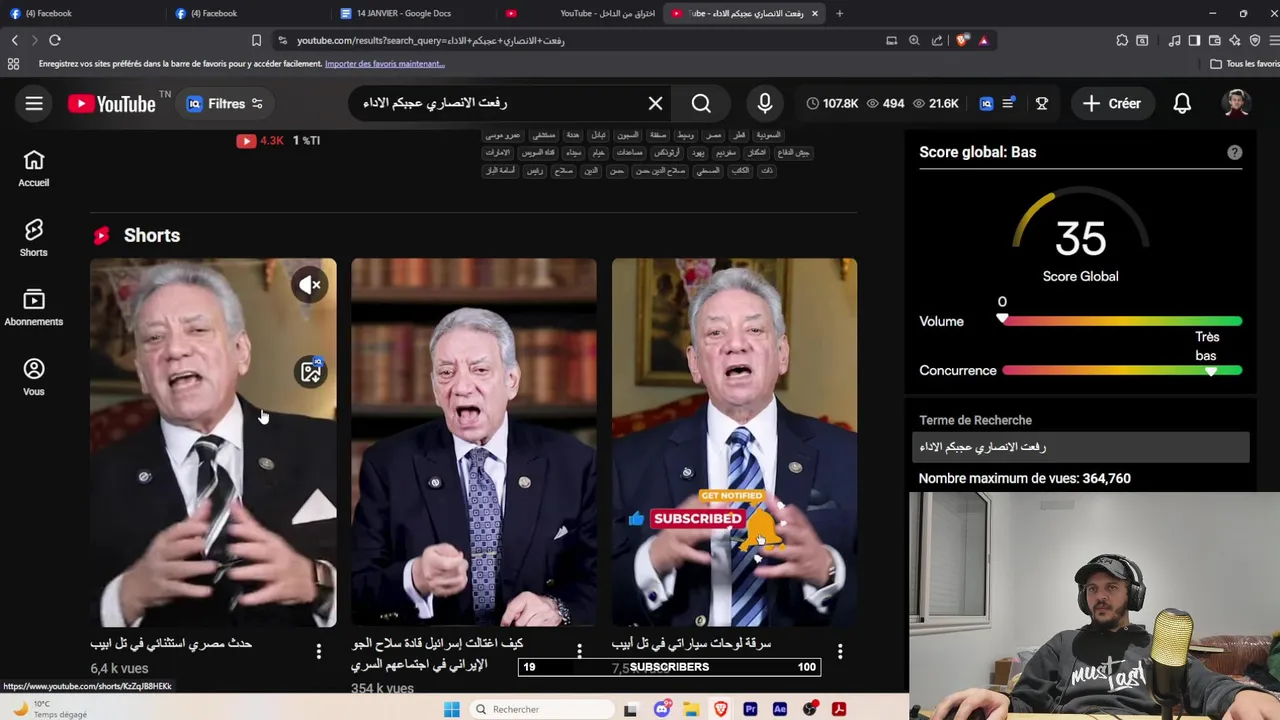Open the vidIQ trophy achievements icon

1041,103
